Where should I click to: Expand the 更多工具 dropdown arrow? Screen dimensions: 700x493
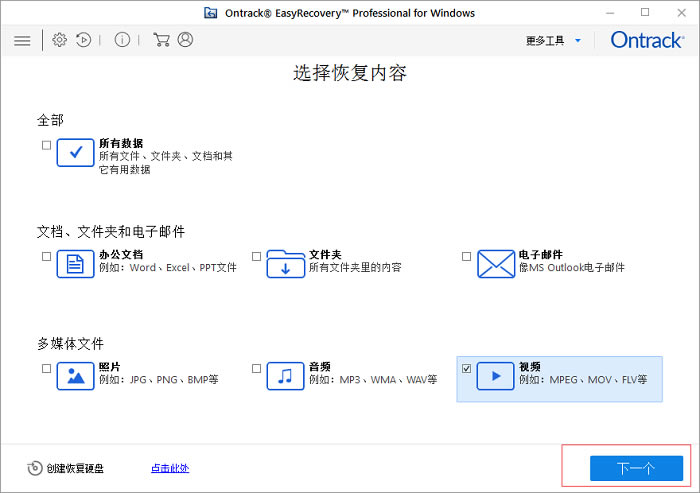click(x=578, y=41)
